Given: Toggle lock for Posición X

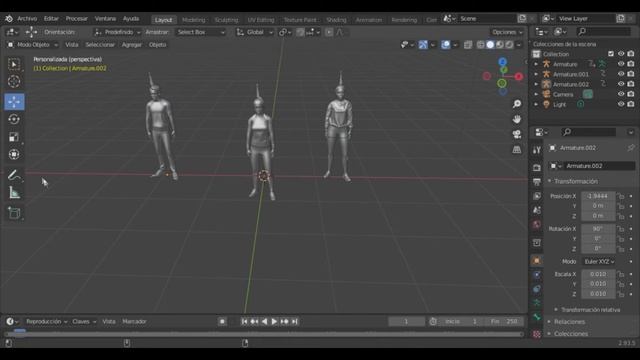Looking at the screenshot, I should (621, 196).
